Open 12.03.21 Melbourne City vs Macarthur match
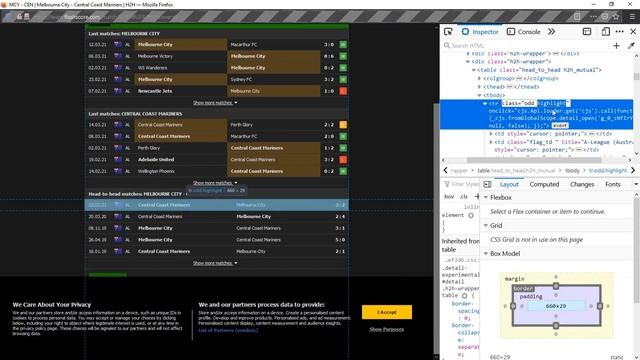Image resolution: width=640 pixels, height=360 pixels. coord(217,44)
